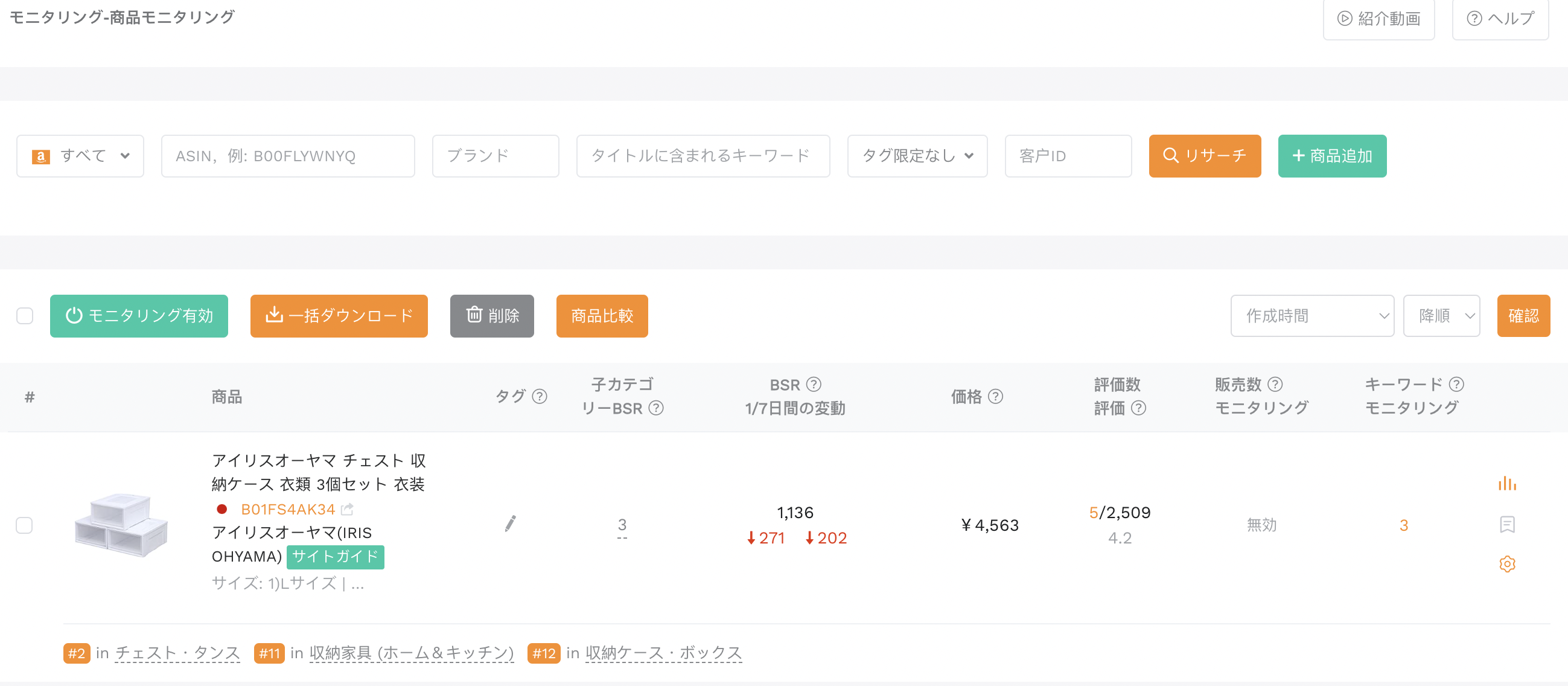Screen dimensions: 1568x686
Task: Expand the タグ限定なし dropdown
Action: (917, 156)
